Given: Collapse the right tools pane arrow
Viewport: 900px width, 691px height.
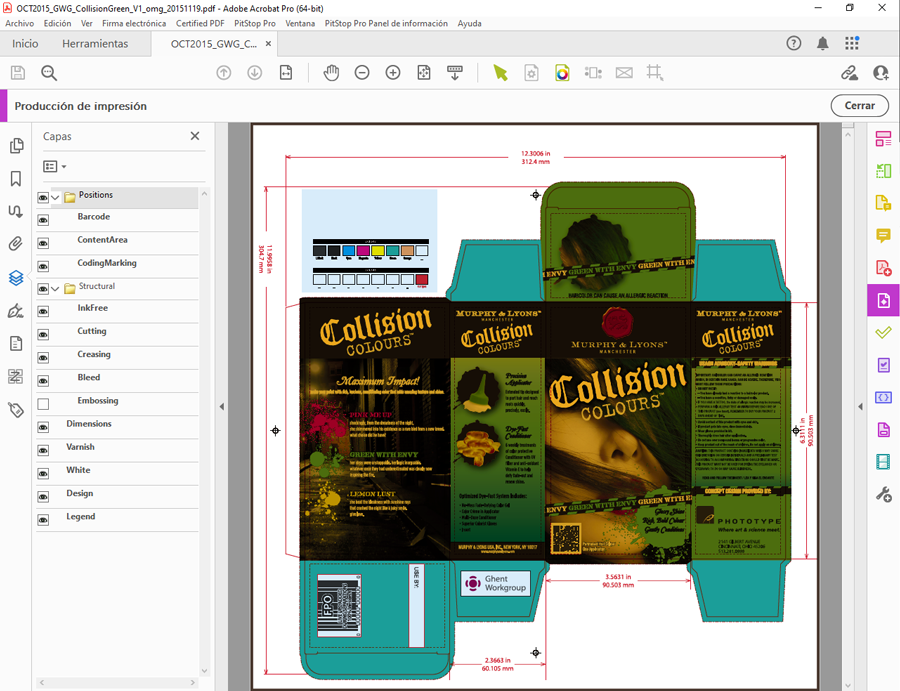Looking at the screenshot, I should click(x=860, y=406).
